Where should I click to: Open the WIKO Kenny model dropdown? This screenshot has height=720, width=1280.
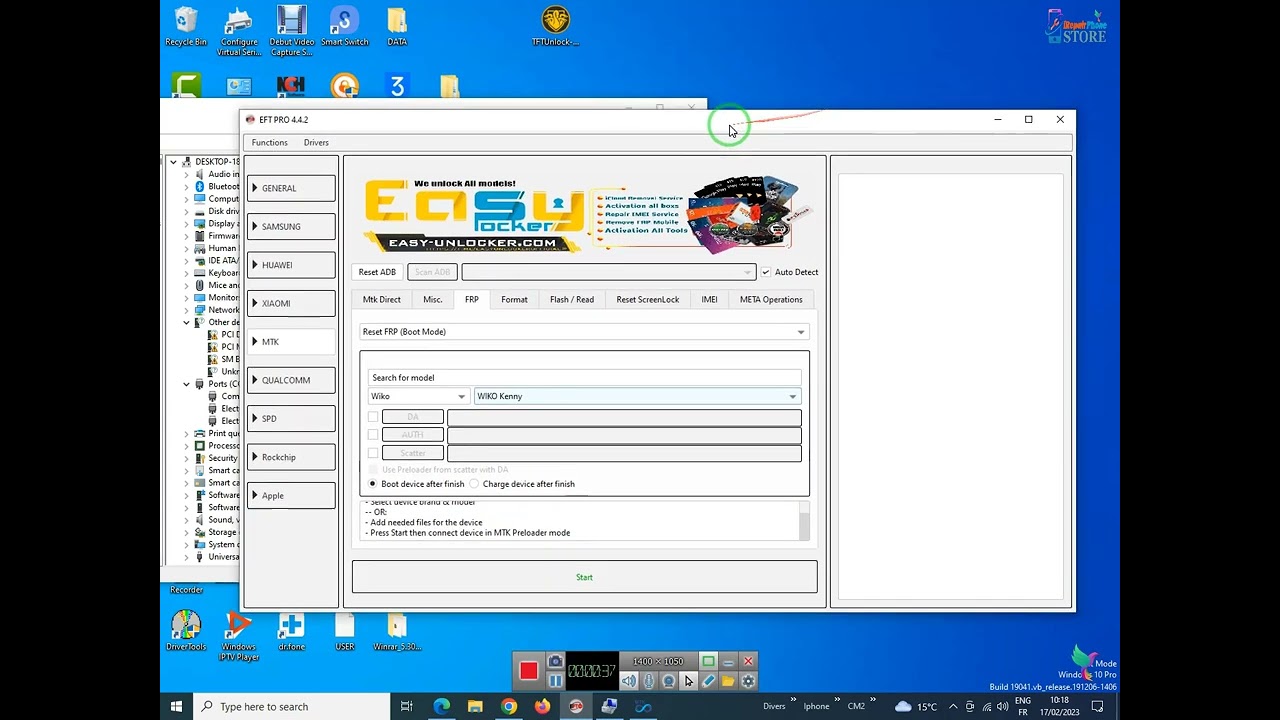pyautogui.click(x=637, y=396)
